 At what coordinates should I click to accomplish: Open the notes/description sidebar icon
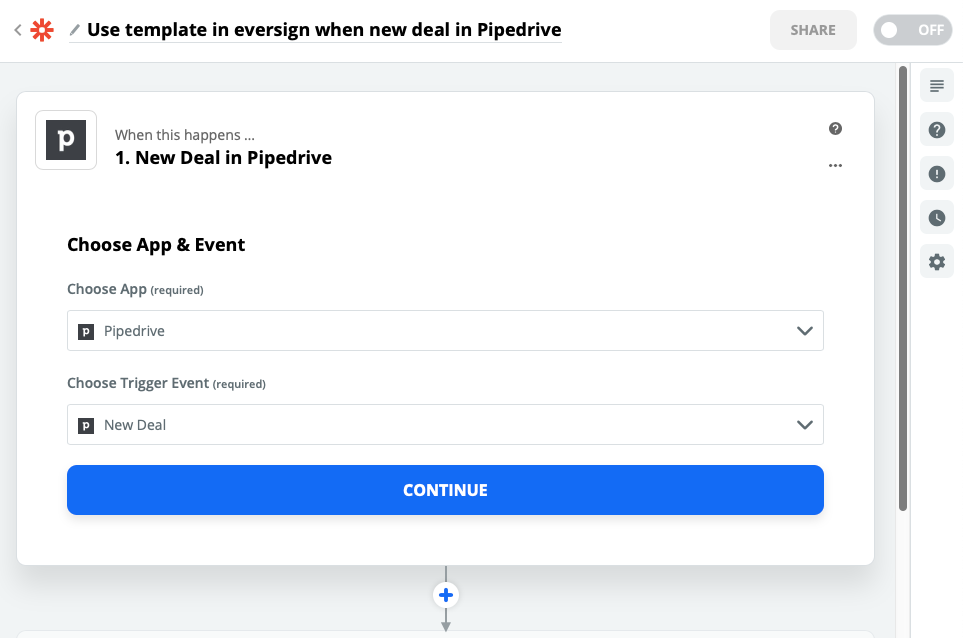[937, 86]
